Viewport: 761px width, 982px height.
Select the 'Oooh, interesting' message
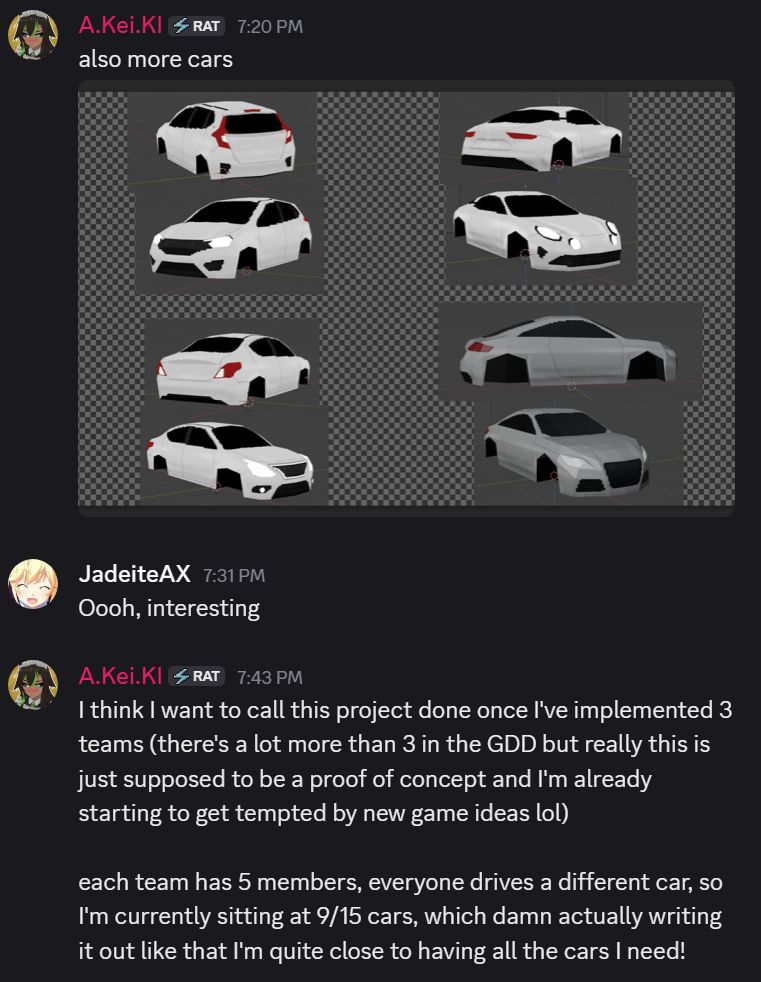(x=169, y=608)
